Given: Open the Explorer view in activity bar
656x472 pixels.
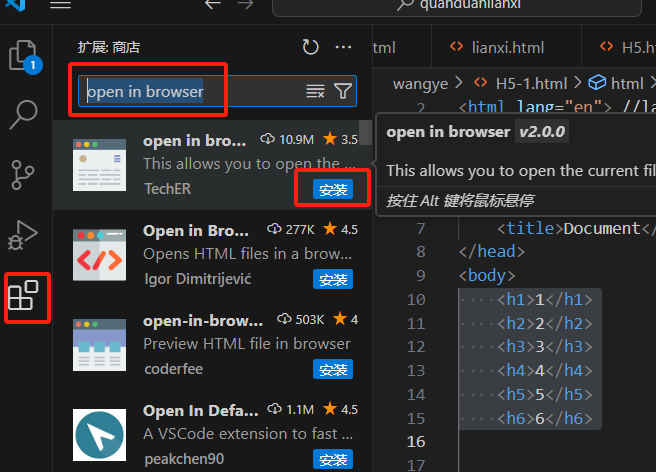Looking at the screenshot, I should [23, 56].
